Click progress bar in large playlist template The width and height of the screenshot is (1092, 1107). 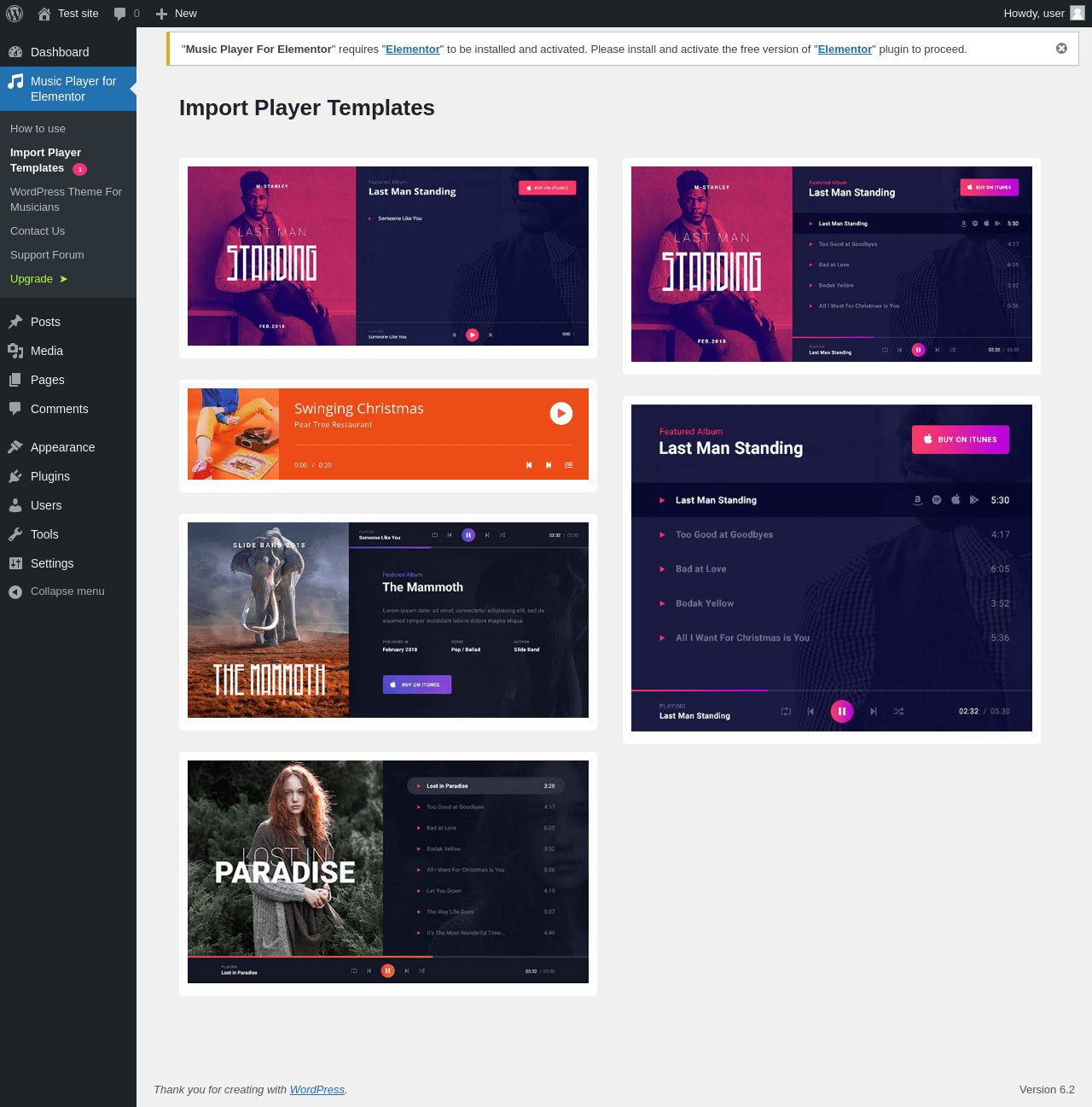point(832,690)
